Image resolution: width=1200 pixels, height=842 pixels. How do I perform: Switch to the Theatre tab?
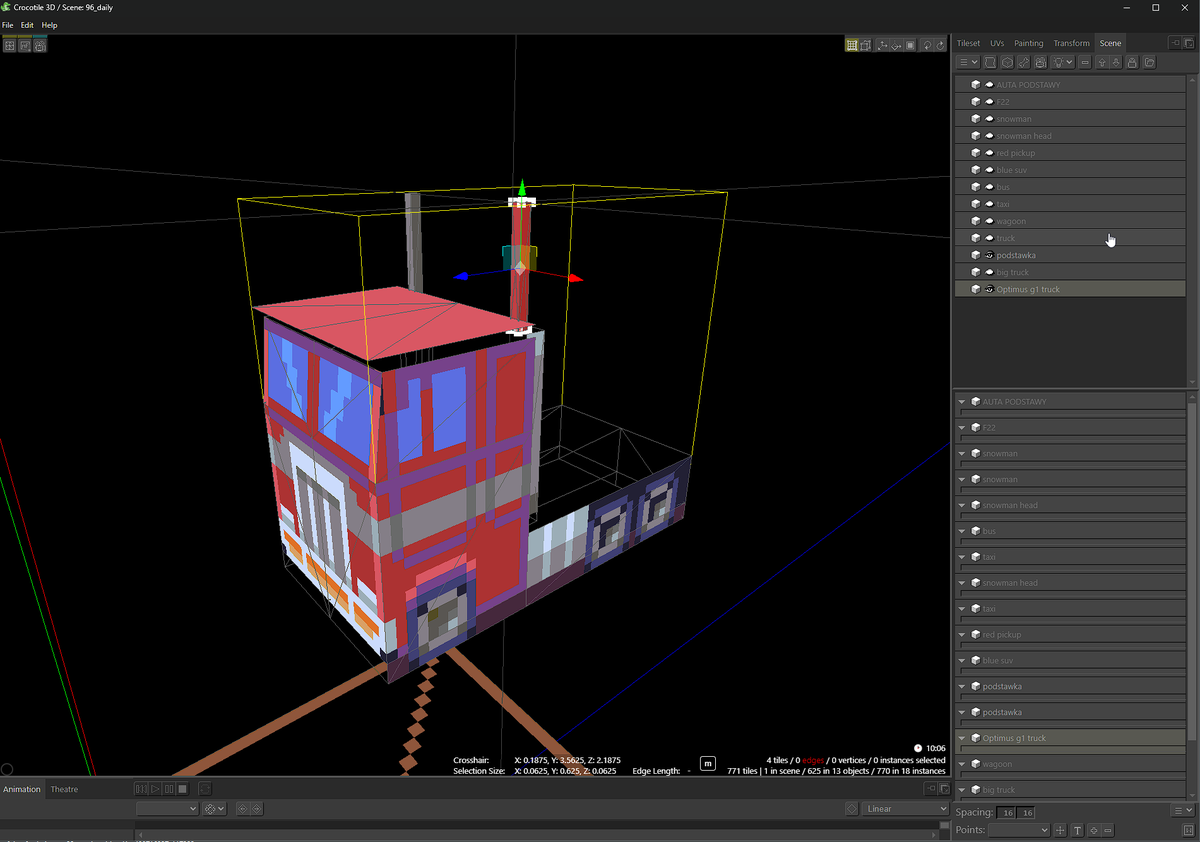click(x=64, y=789)
